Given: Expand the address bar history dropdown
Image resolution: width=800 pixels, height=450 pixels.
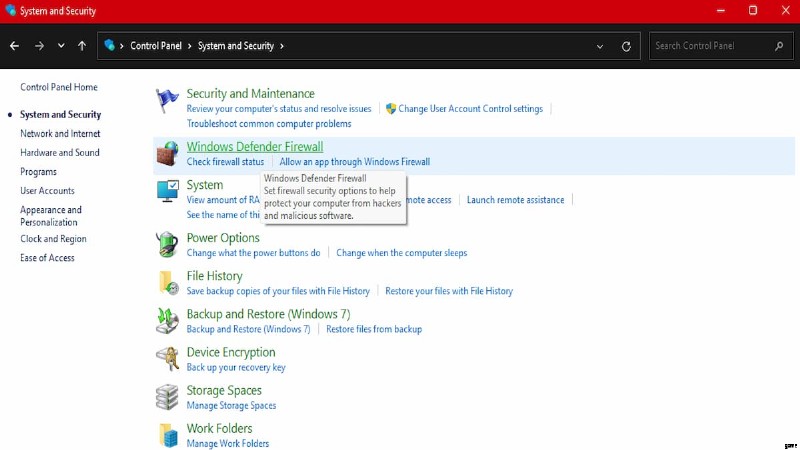Looking at the screenshot, I should (x=600, y=46).
